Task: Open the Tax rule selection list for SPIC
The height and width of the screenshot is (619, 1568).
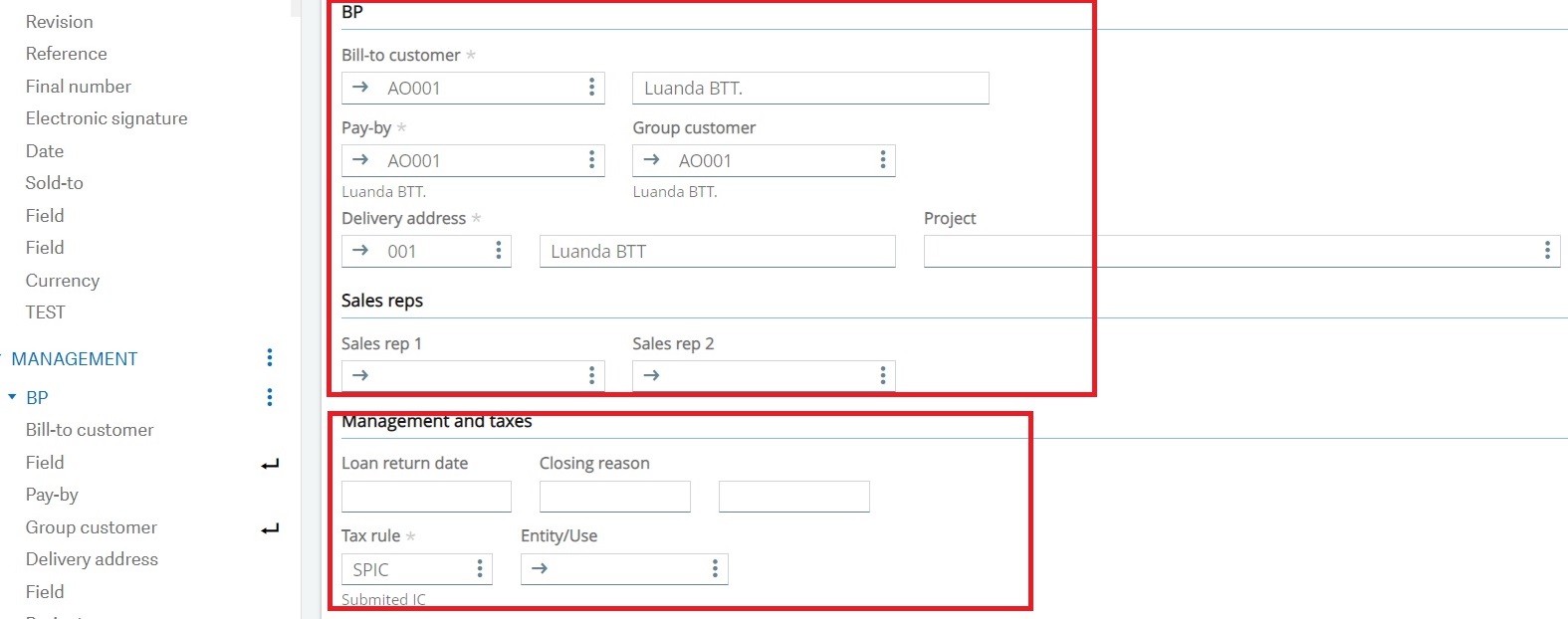Action: coord(477,568)
